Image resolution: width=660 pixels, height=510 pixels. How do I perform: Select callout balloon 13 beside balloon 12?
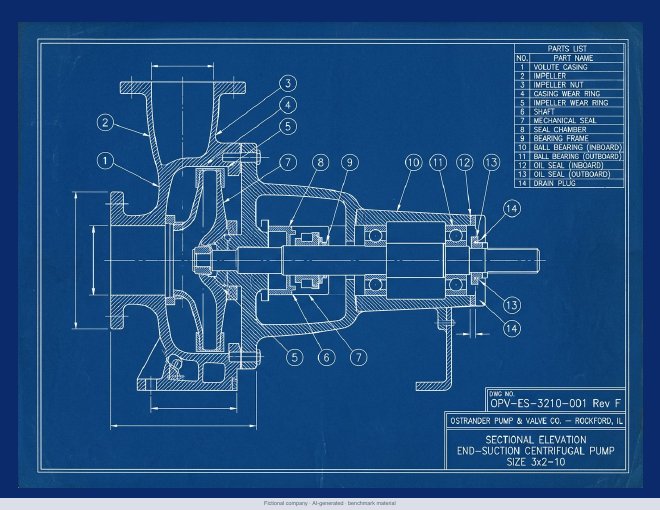click(x=491, y=162)
